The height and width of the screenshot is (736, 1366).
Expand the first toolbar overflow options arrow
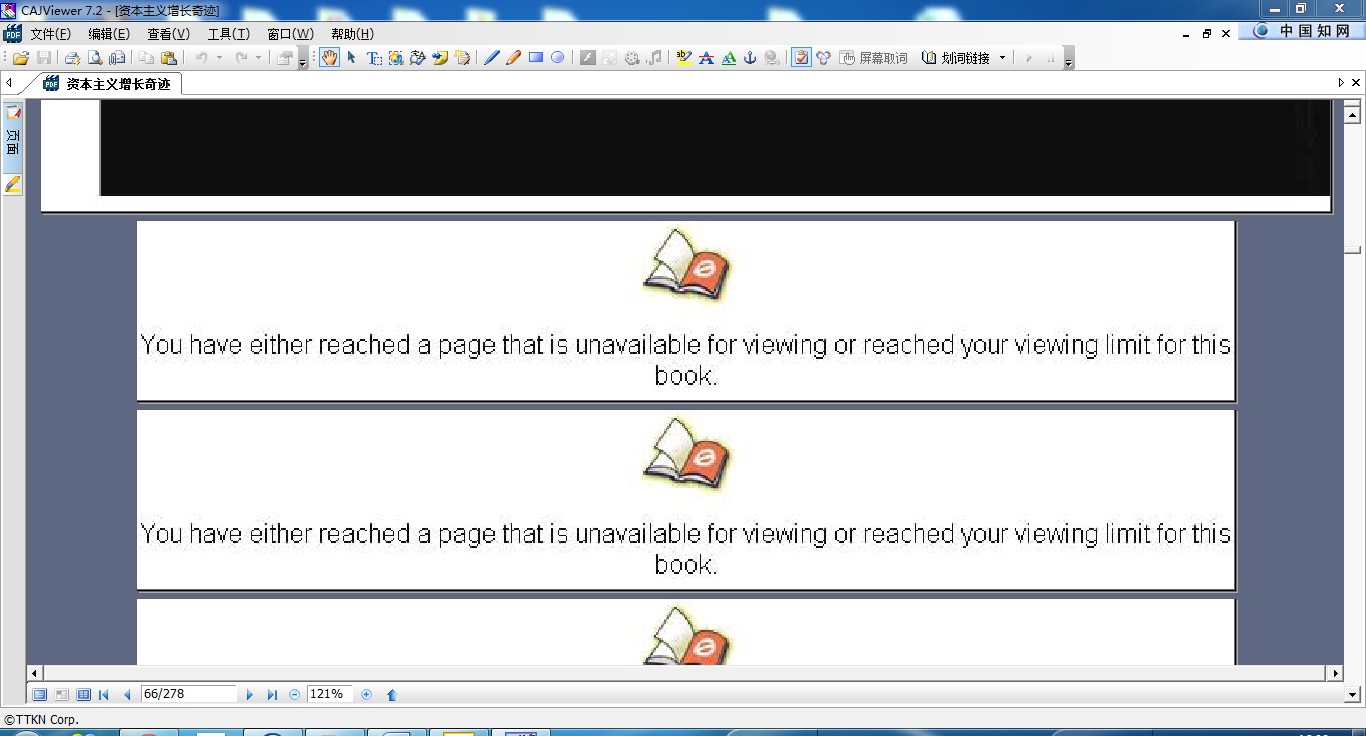303,60
